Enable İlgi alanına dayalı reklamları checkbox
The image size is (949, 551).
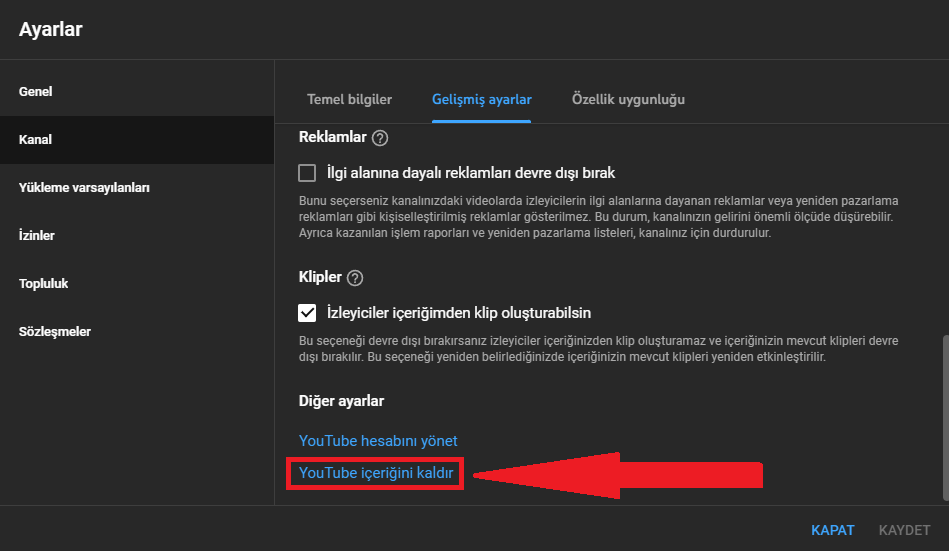[308, 173]
